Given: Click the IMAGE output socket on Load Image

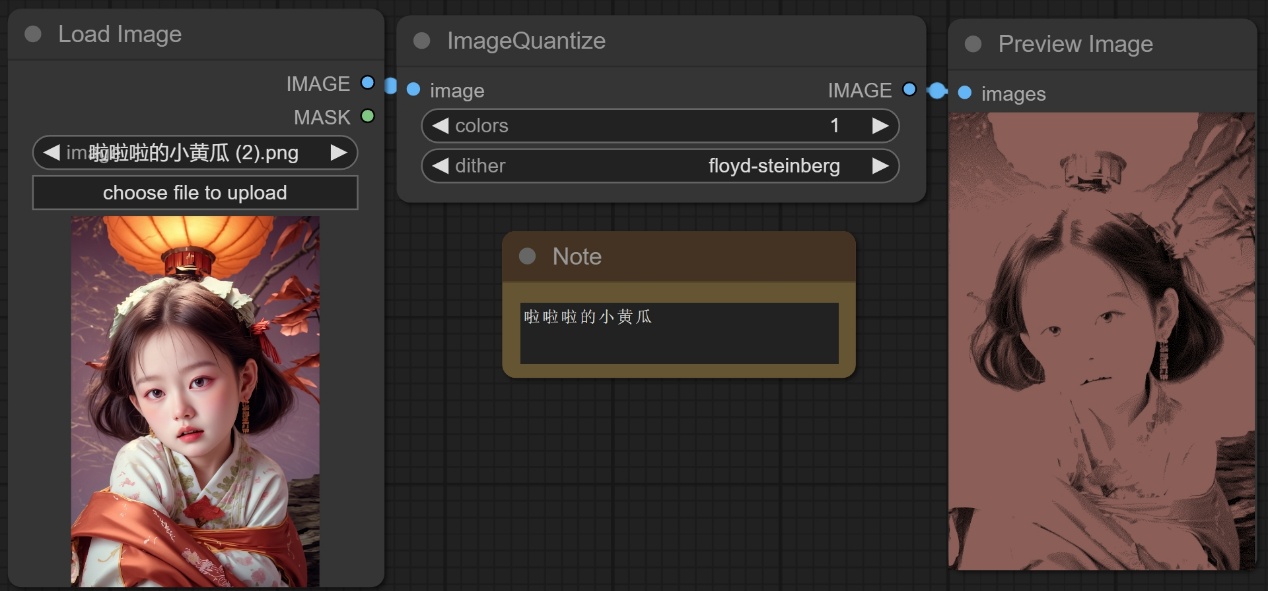Looking at the screenshot, I should pyautogui.click(x=368, y=83).
